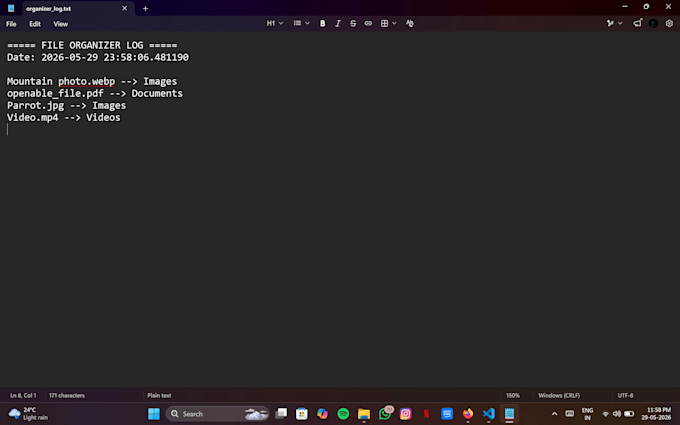Apply strikethrough formatting
The width and height of the screenshot is (680, 425).
353,23
